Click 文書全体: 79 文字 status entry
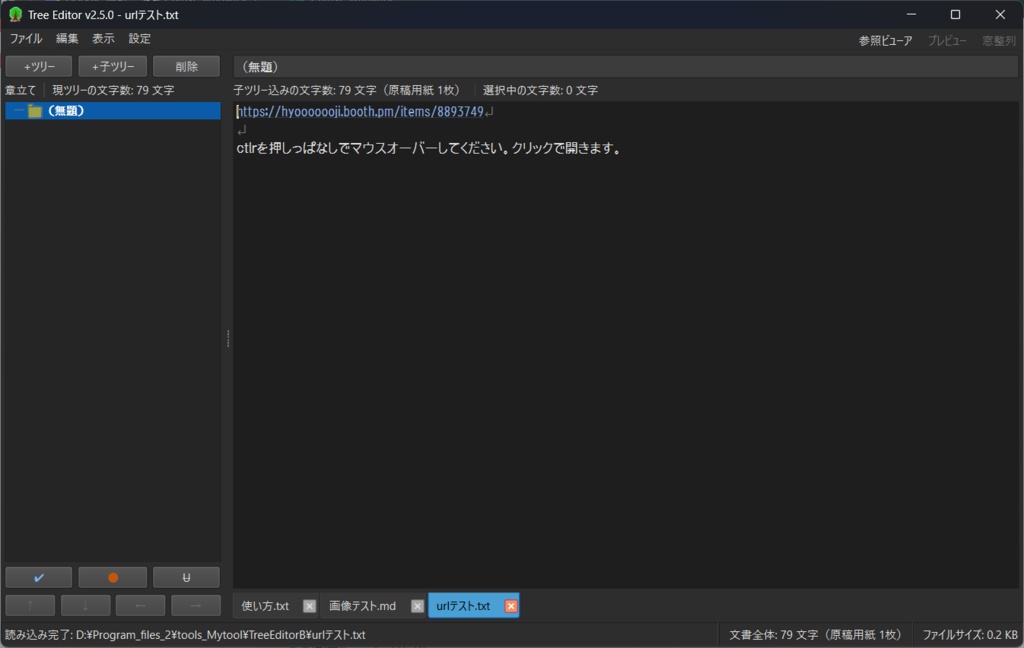Viewport: 1024px width, 648px height. click(x=816, y=635)
